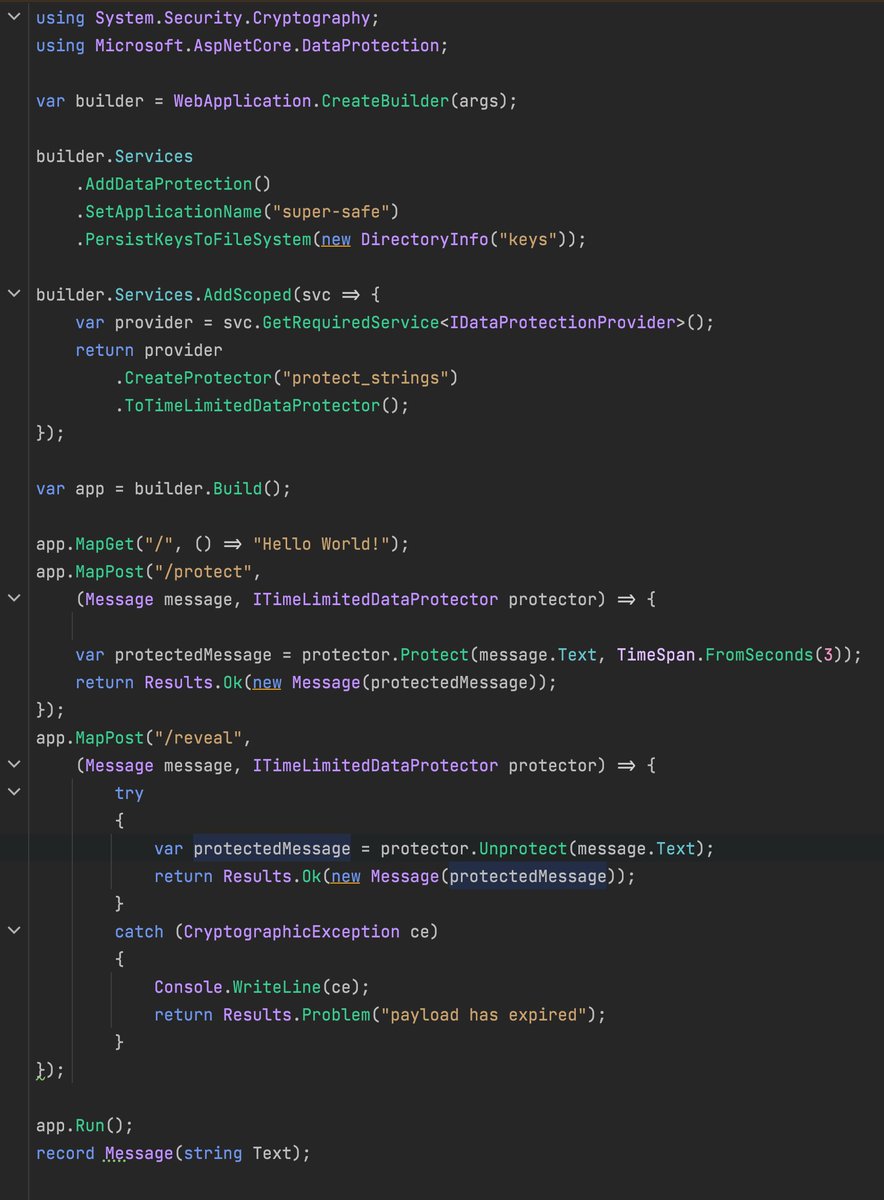Click the GetRequiredService method
884x1200 pixels.
350,322
